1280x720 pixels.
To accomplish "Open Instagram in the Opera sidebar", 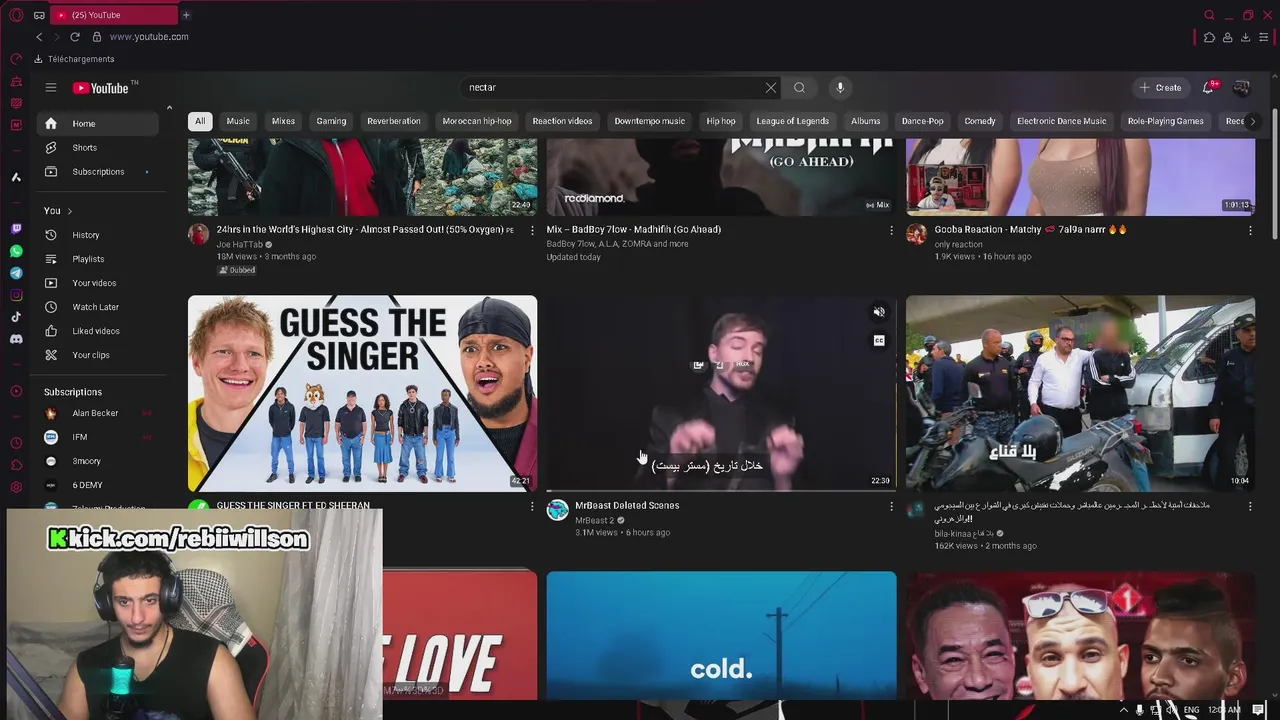I will point(16,295).
